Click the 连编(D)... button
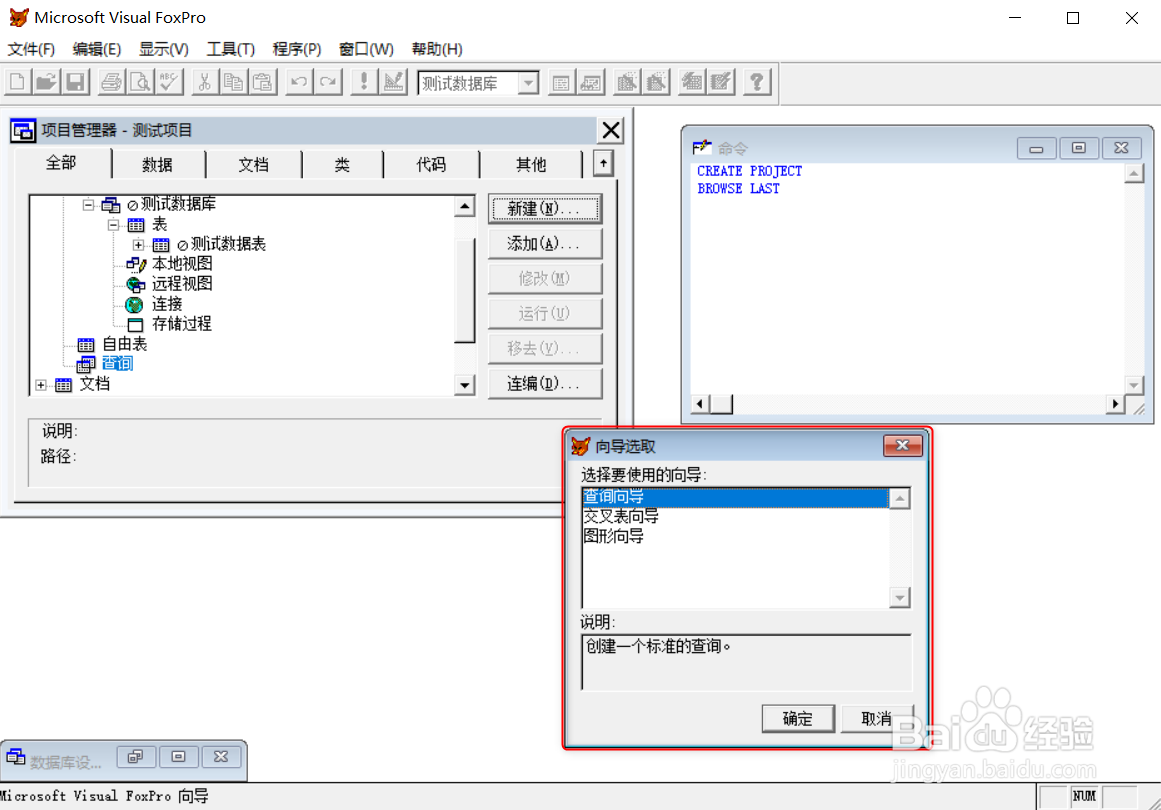Image resolution: width=1161 pixels, height=810 pixels. tap(544, 384)
